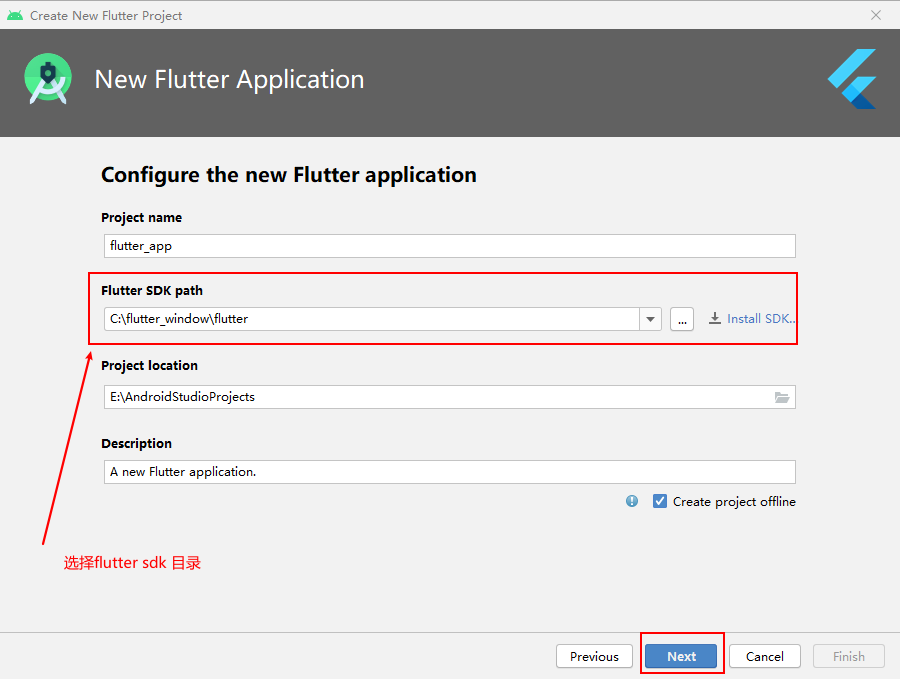Click into the Description field
The width and height of the screenshot is (900, 679).
point(449,472)
